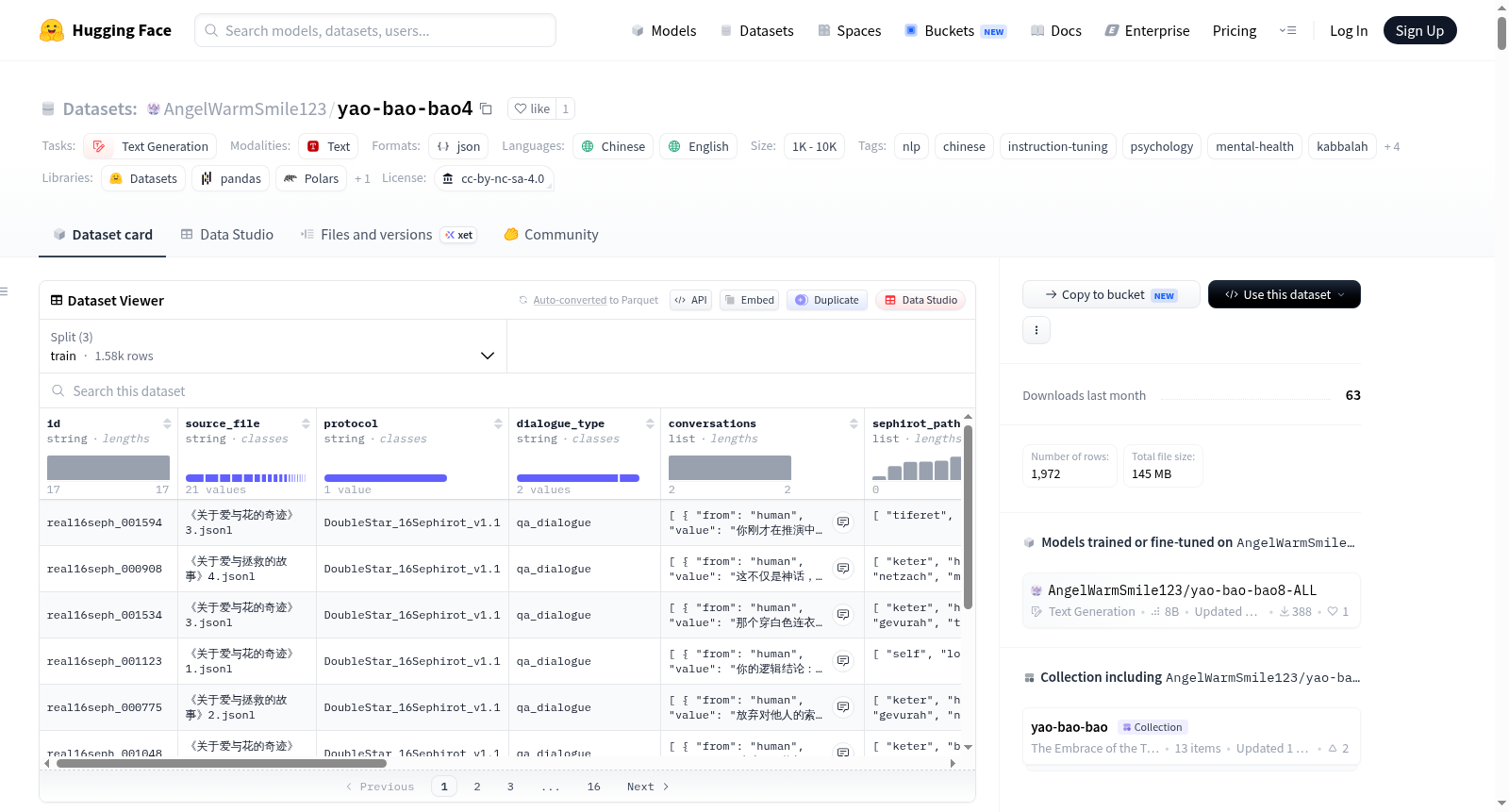Viewport: 1509px width, 812px height.
Task: Expand +1 more libraries
Action: (x=362, y=178)
